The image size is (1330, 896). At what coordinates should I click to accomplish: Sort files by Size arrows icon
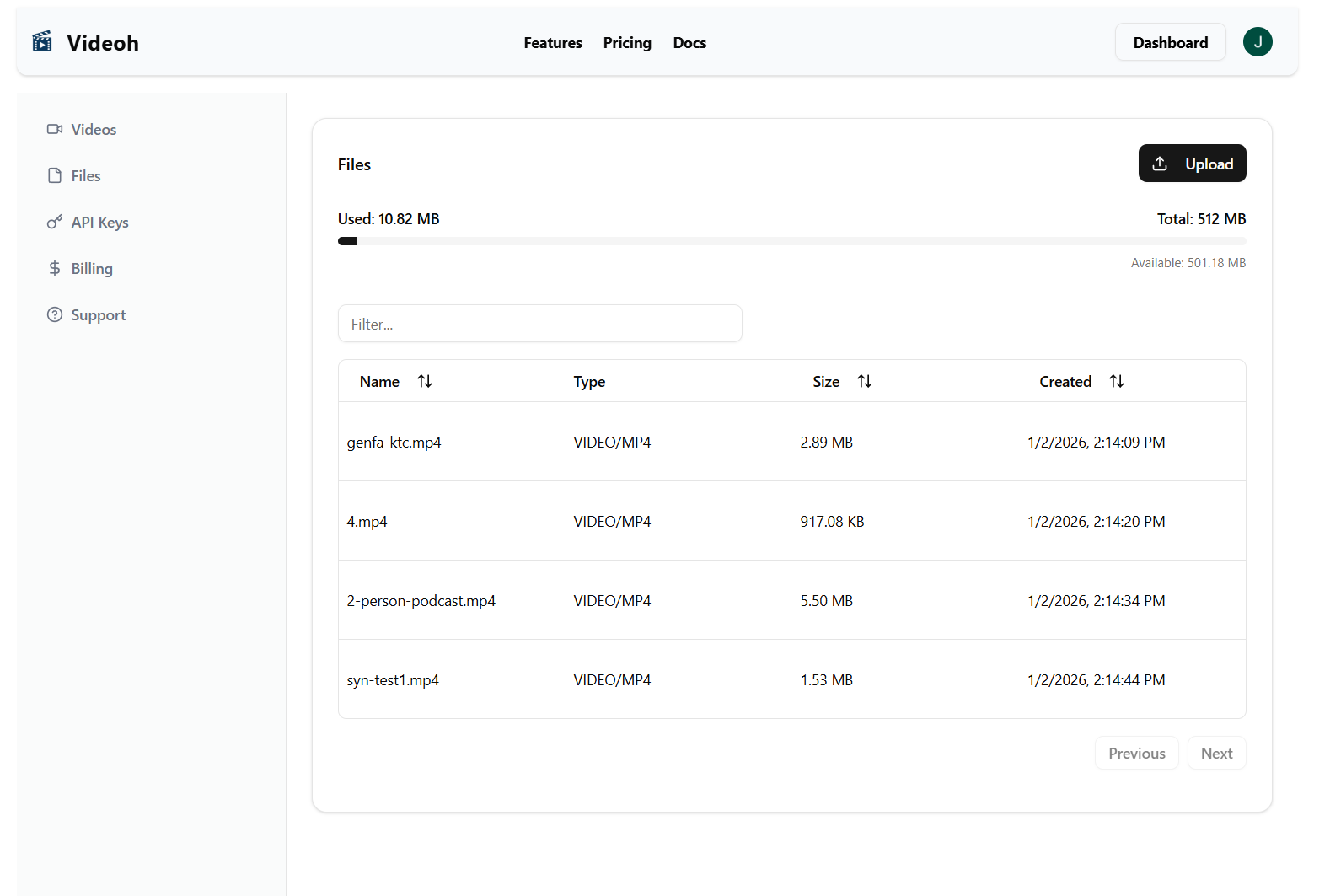(x=865, y=381)
